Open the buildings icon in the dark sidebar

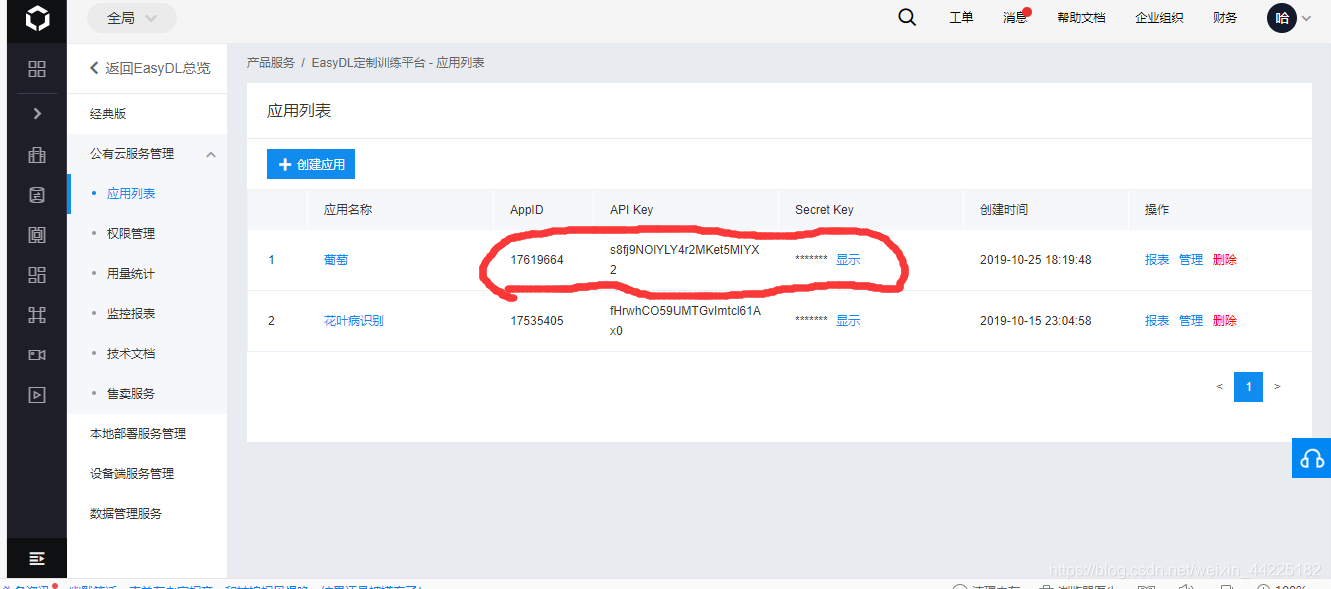(x=37, y=154)
